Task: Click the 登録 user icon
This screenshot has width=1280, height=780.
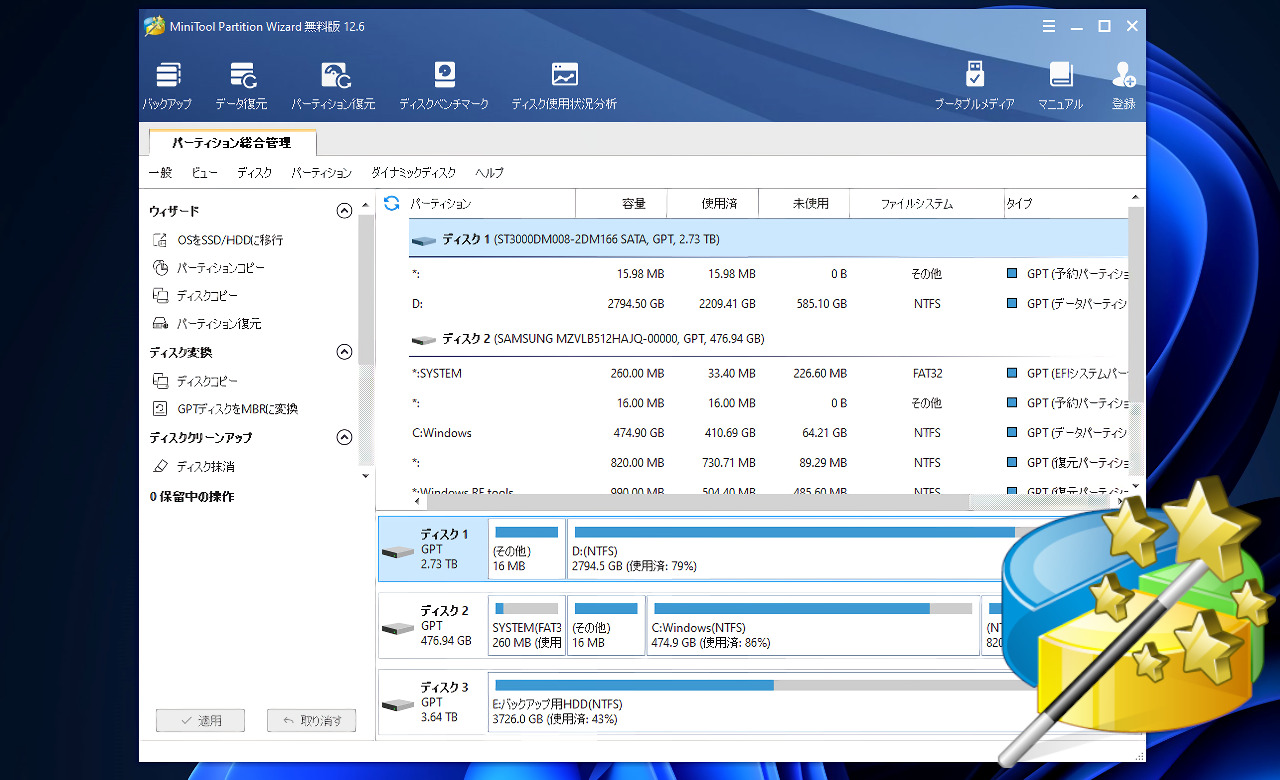Action: (1123, 86)
